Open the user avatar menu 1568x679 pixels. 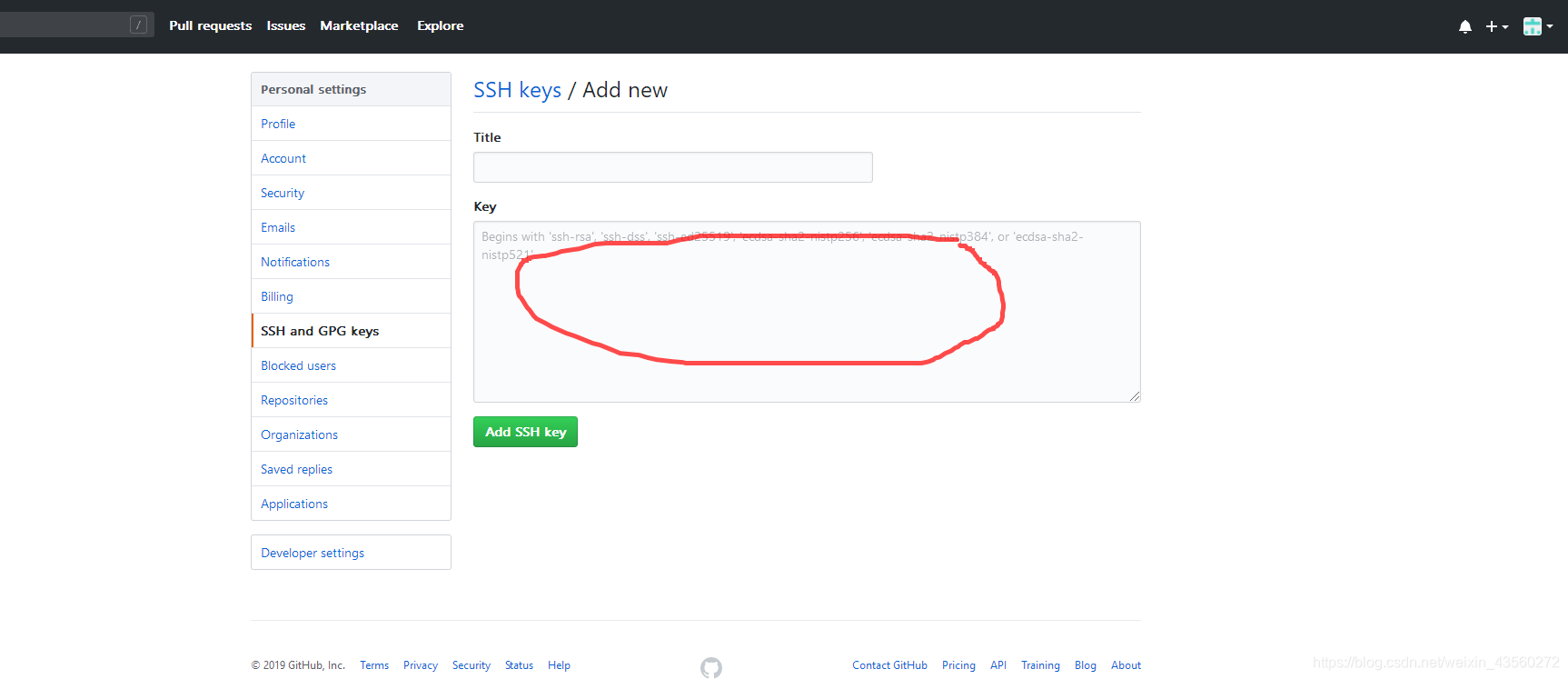[x=1538, y=26]
